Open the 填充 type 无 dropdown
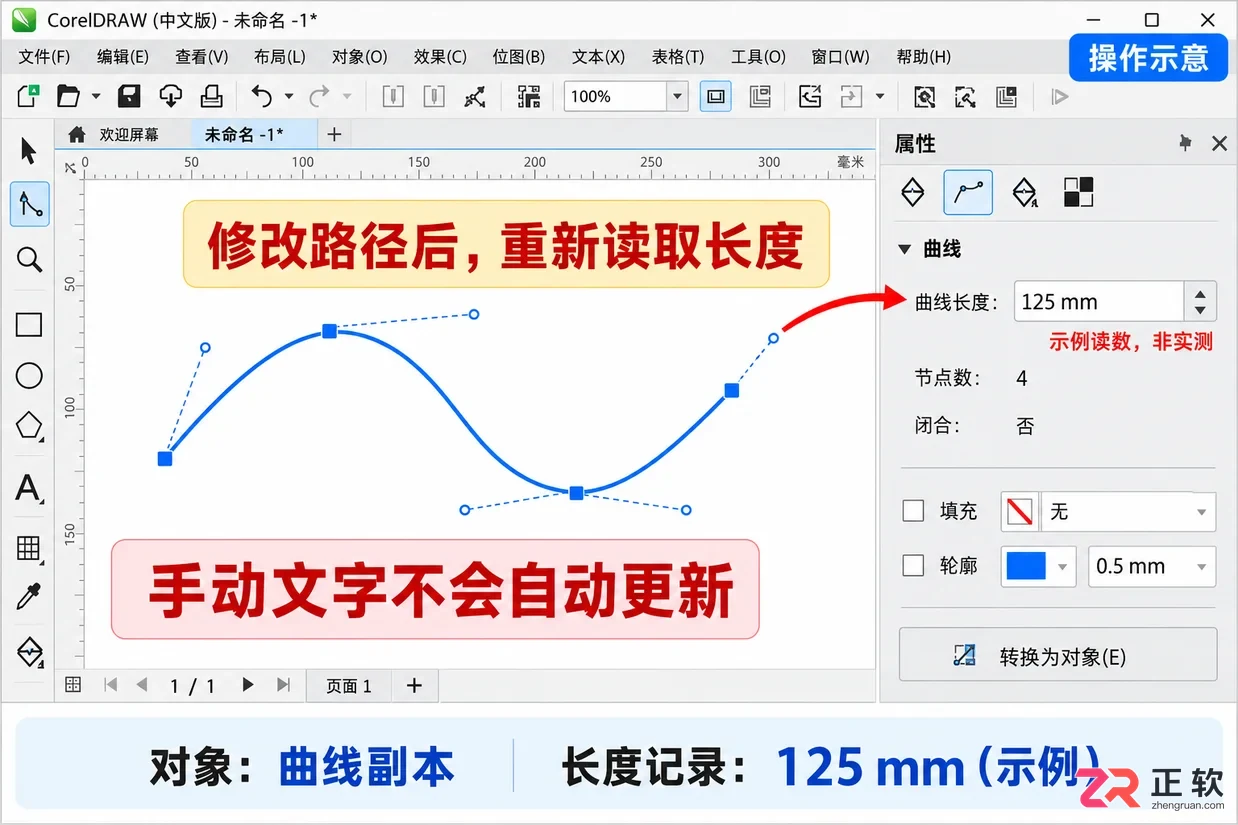 (1129, 512)
